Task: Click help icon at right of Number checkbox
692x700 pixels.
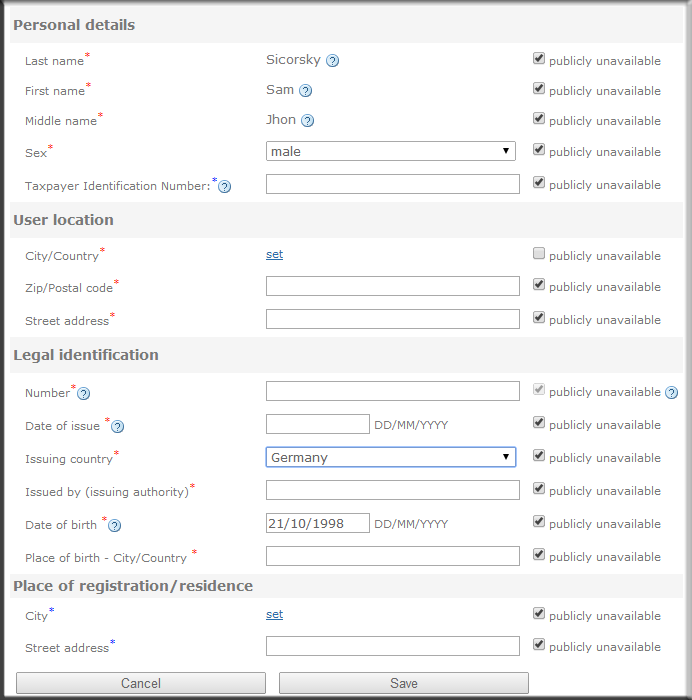Action: pyautogui.click(x=672, y=393)
